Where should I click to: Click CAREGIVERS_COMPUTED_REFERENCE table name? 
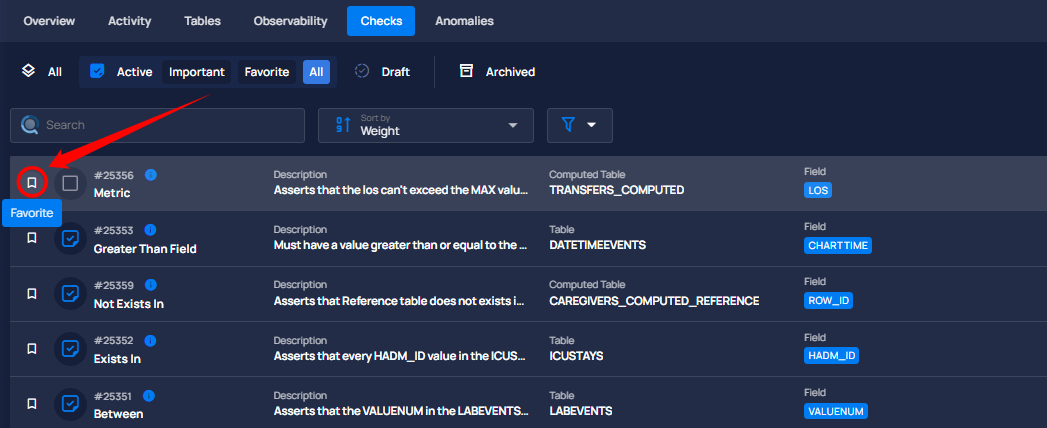(x=654, y=301)
